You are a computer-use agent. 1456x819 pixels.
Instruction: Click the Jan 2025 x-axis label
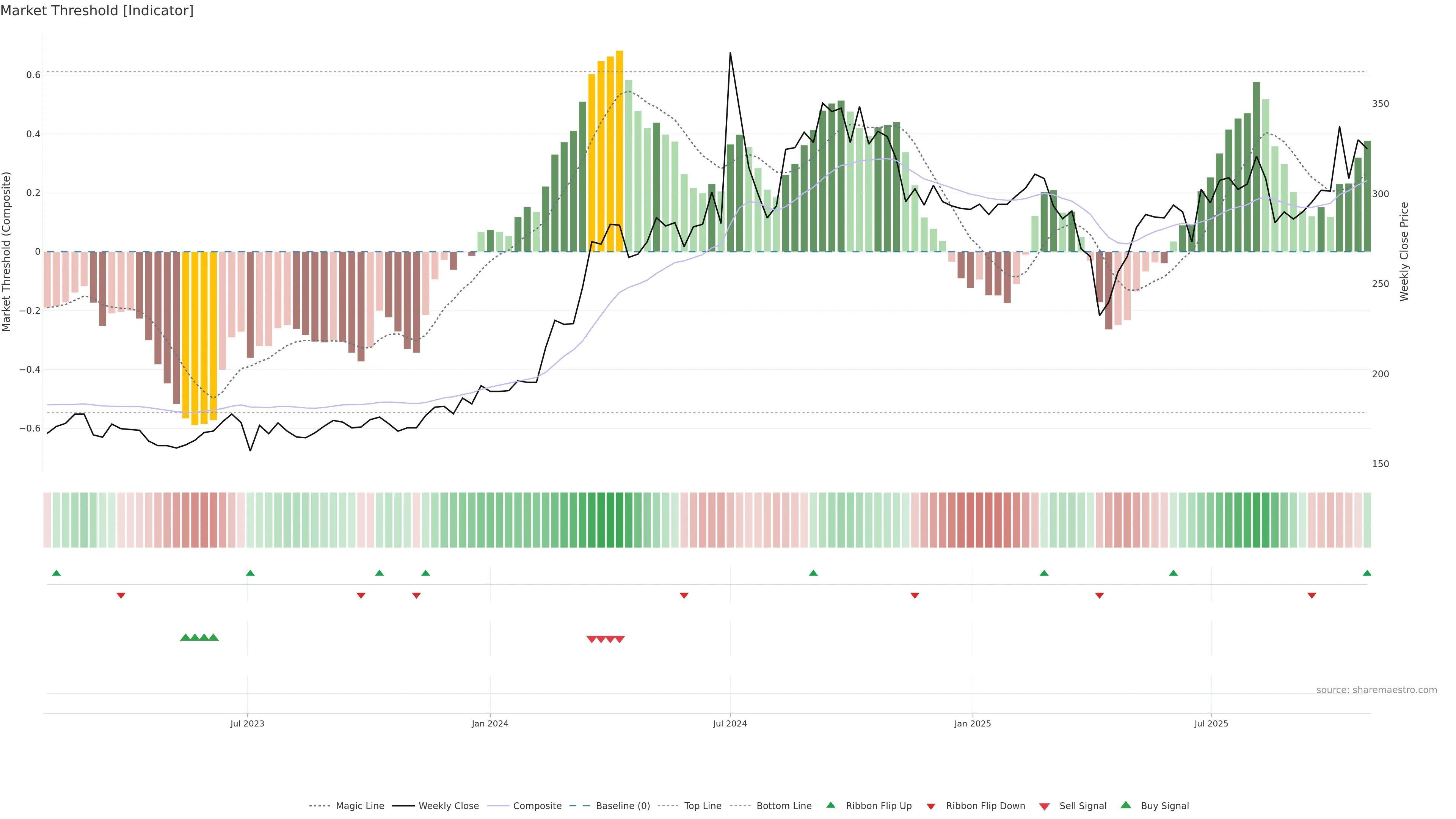point(972,723)
